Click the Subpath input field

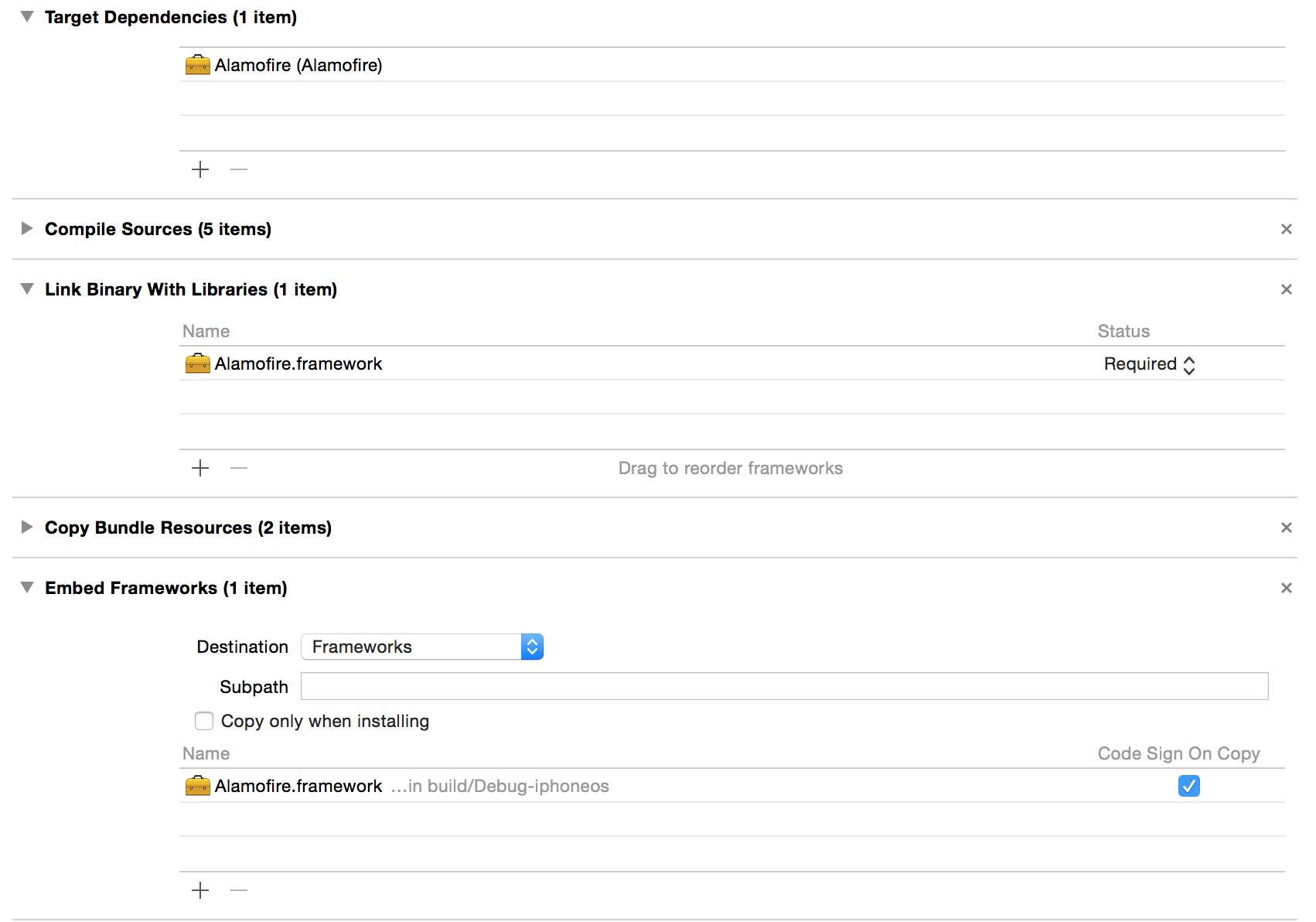coord(784,686)
